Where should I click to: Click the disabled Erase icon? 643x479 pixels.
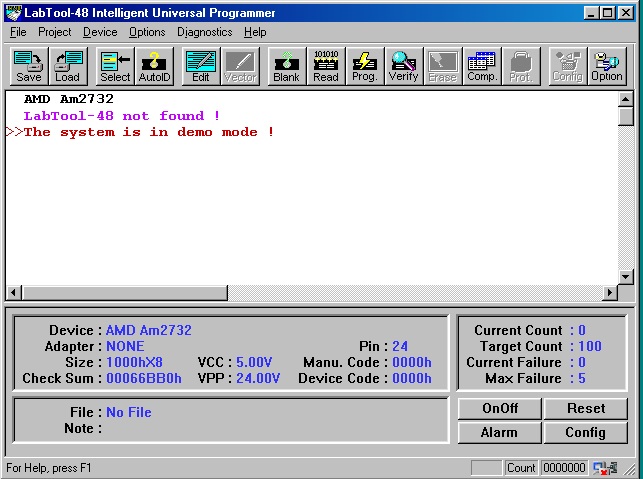443,66
